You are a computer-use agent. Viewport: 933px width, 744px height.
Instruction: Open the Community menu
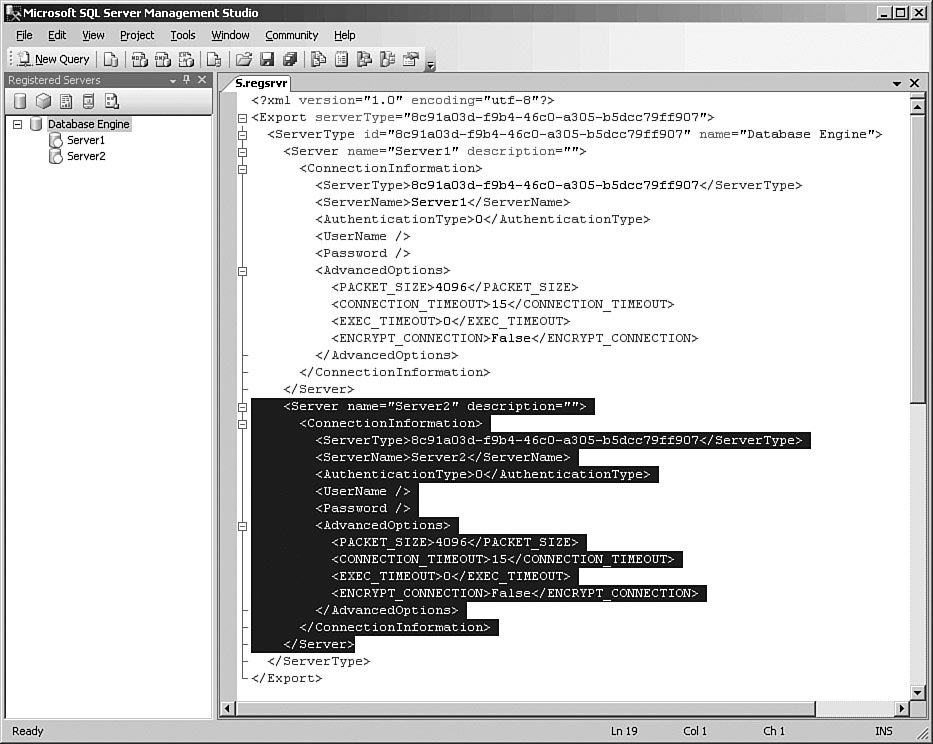(292, 35)
